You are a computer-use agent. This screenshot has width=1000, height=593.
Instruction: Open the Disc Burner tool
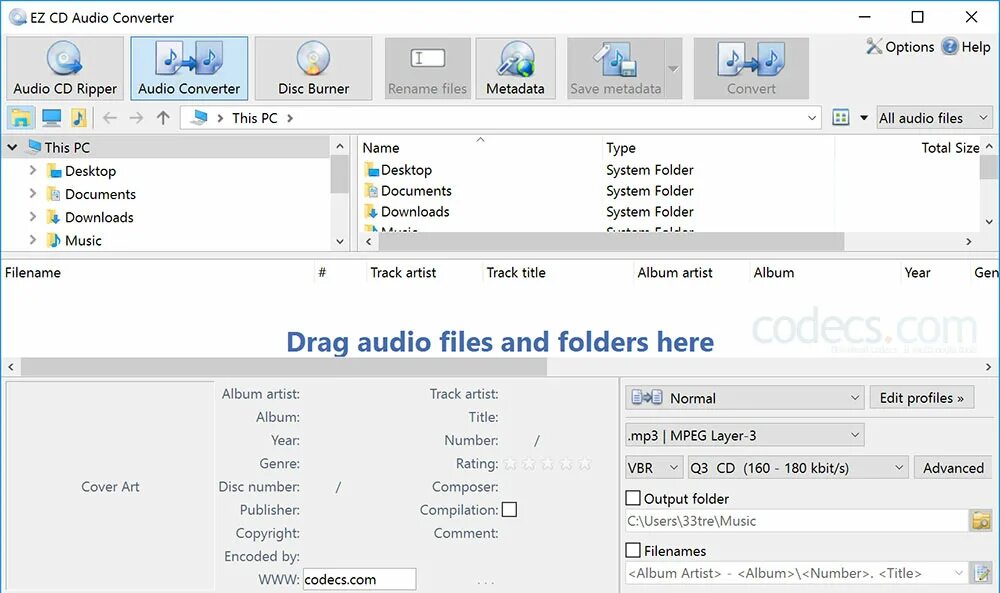pos(313,67)
